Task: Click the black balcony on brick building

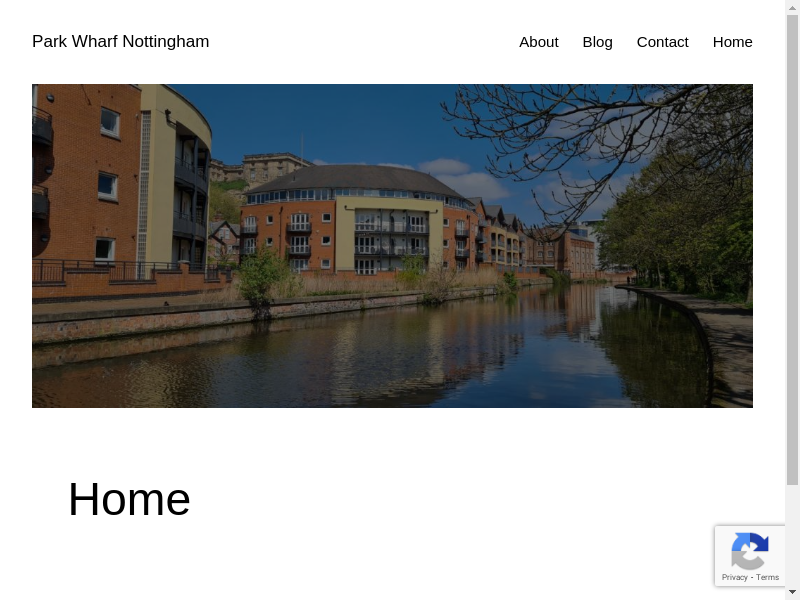Action: (42, 127)
